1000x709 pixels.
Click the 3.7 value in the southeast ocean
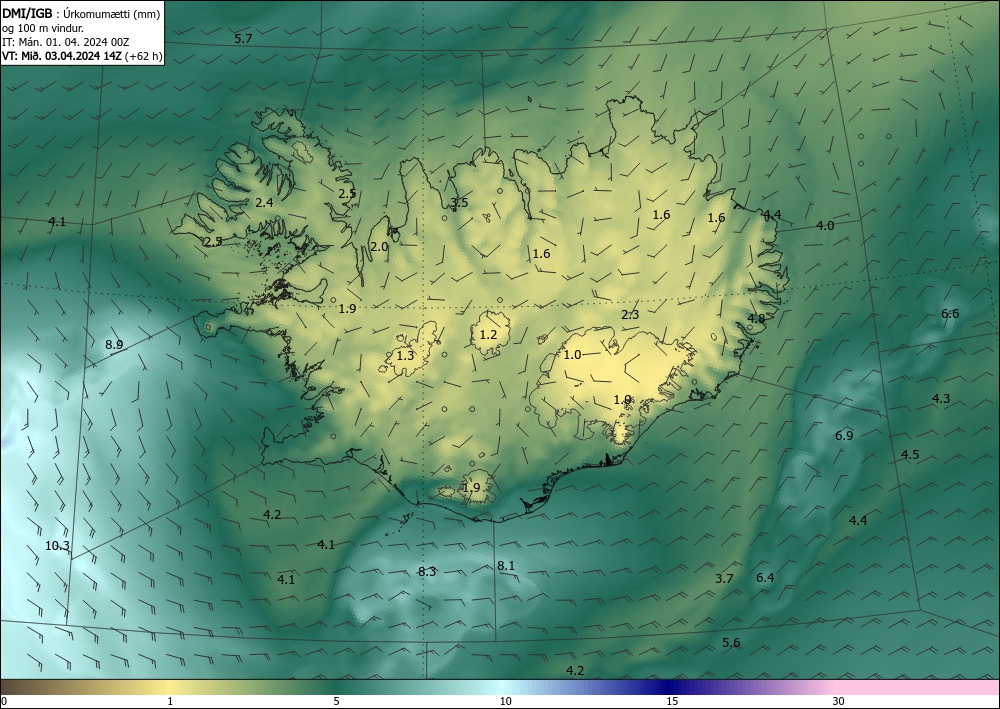coord(724,579)
